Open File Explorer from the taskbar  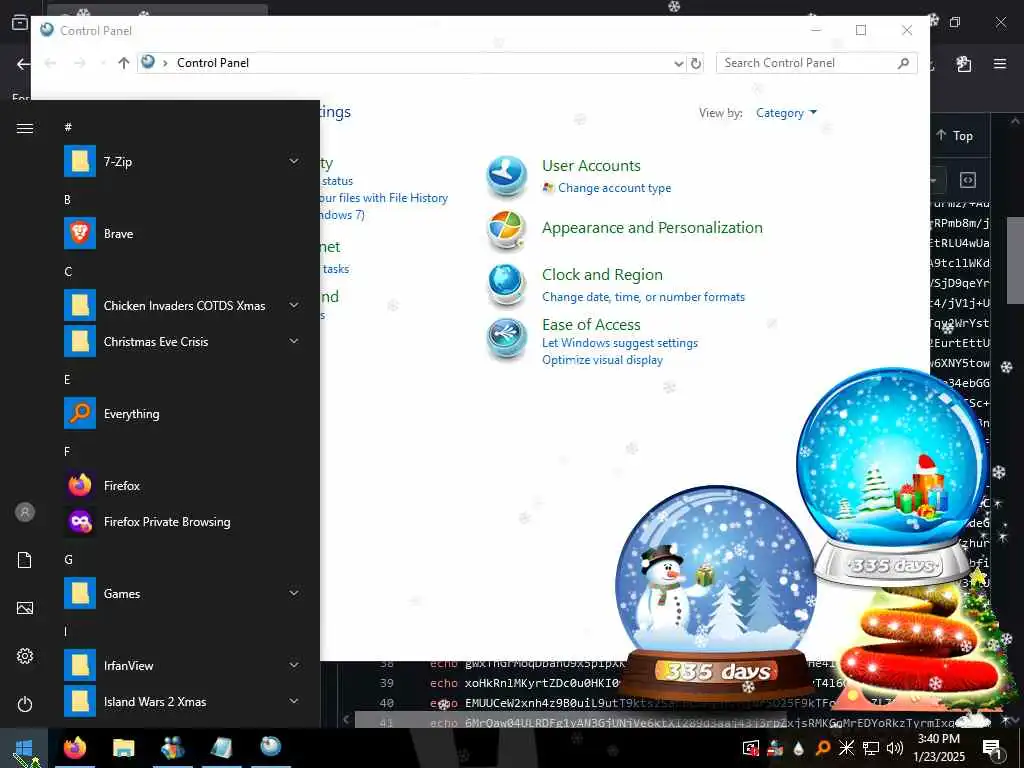click(x=123, y=748)
